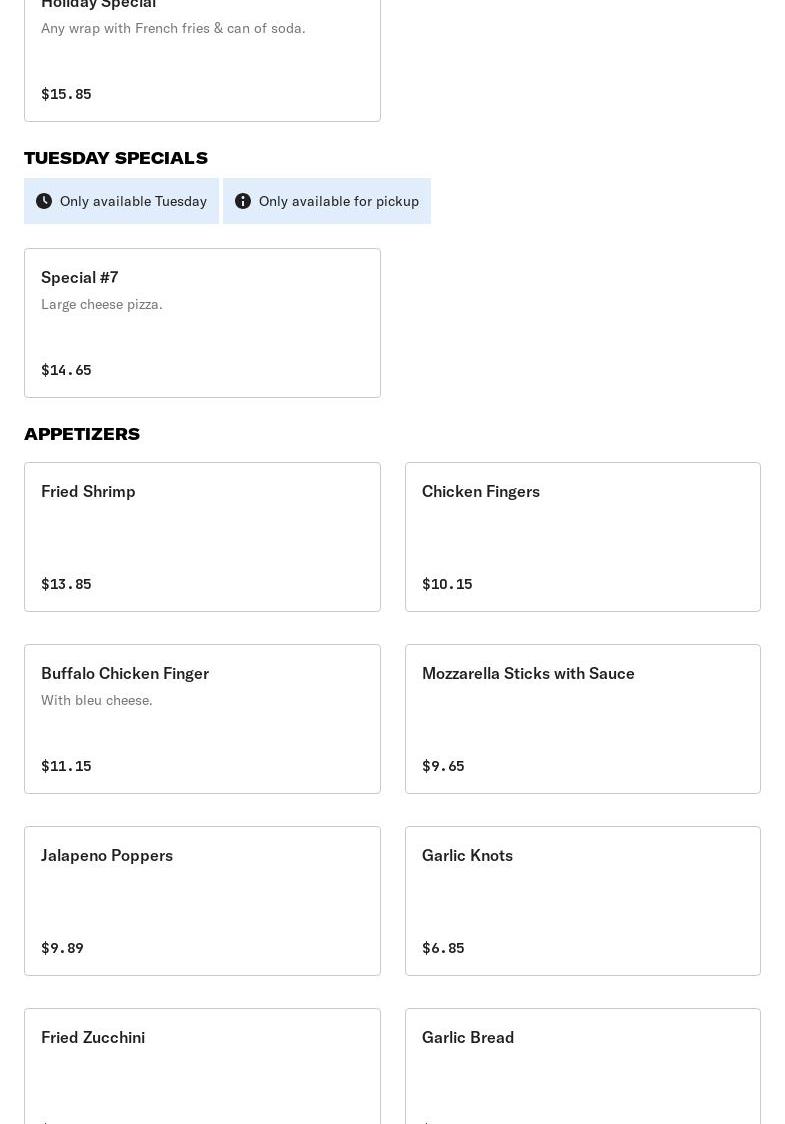
Task: Click the With bleu cheese description
Action: tap(97, 700)
